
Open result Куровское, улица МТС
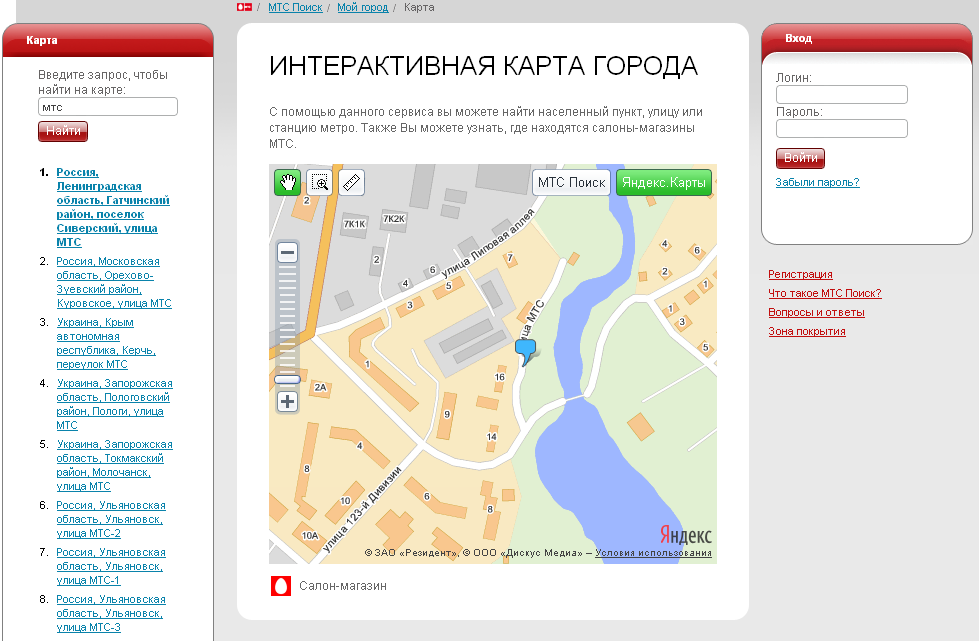tap(114, 282)
